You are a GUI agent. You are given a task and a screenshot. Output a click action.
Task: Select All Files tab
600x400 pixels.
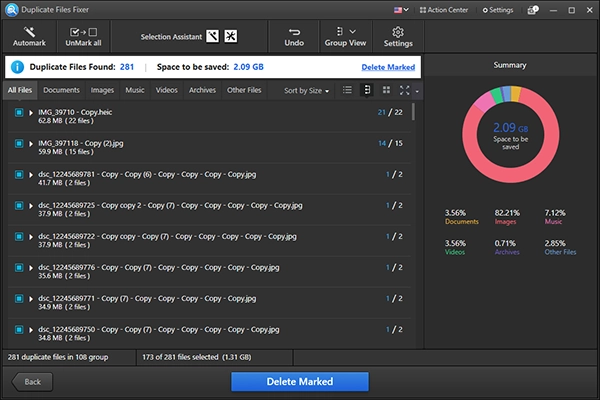(20, 90)
